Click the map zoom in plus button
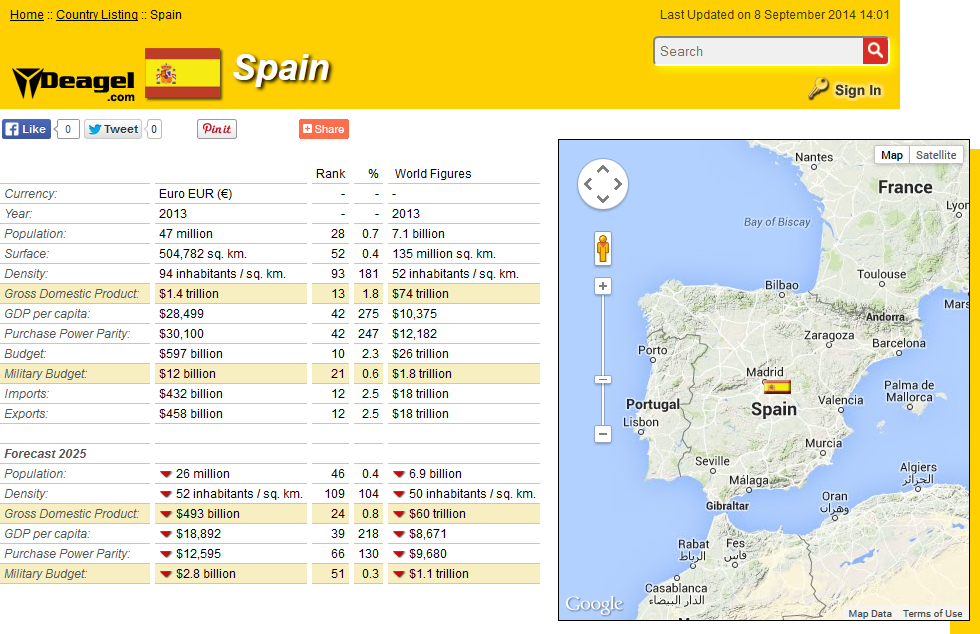Viewport: 980px width, 634px height. pos(603,286)
